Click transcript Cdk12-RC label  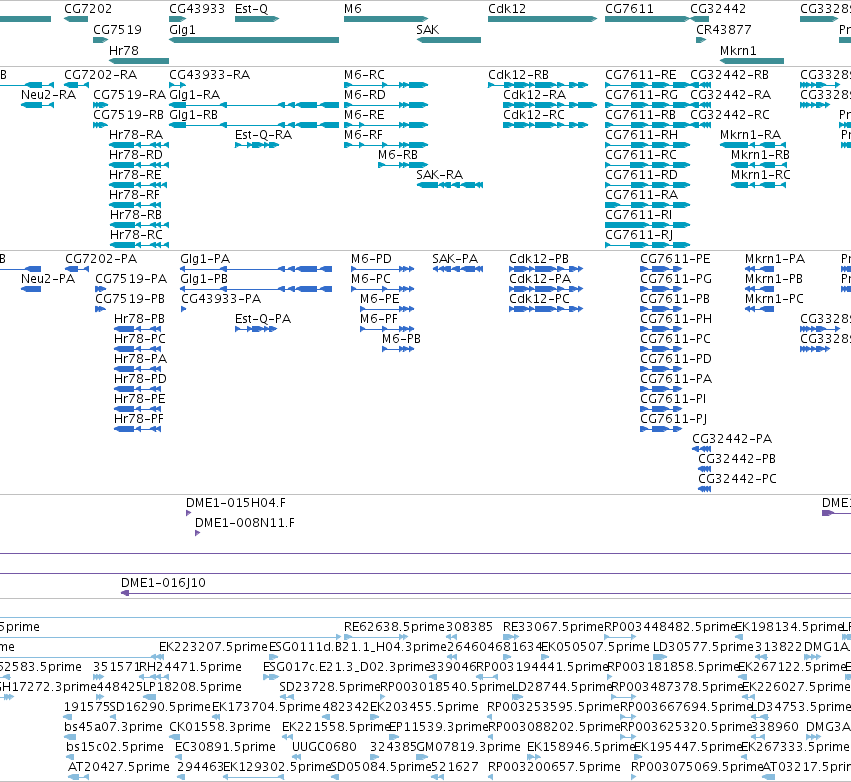pyautogui.click(x=534, y=115)
